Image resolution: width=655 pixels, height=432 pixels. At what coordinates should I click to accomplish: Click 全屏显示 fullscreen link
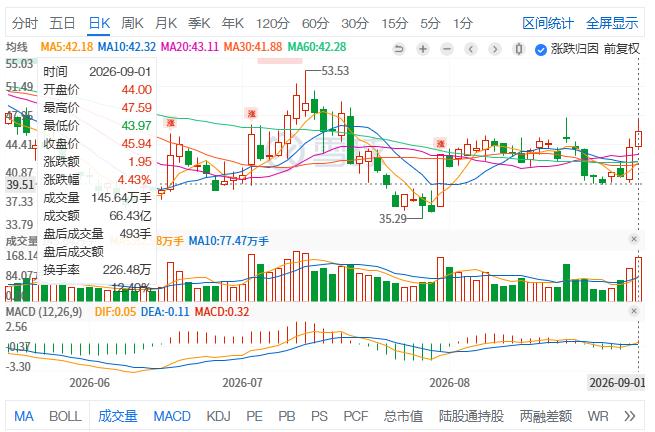click(x=612, y=23)
